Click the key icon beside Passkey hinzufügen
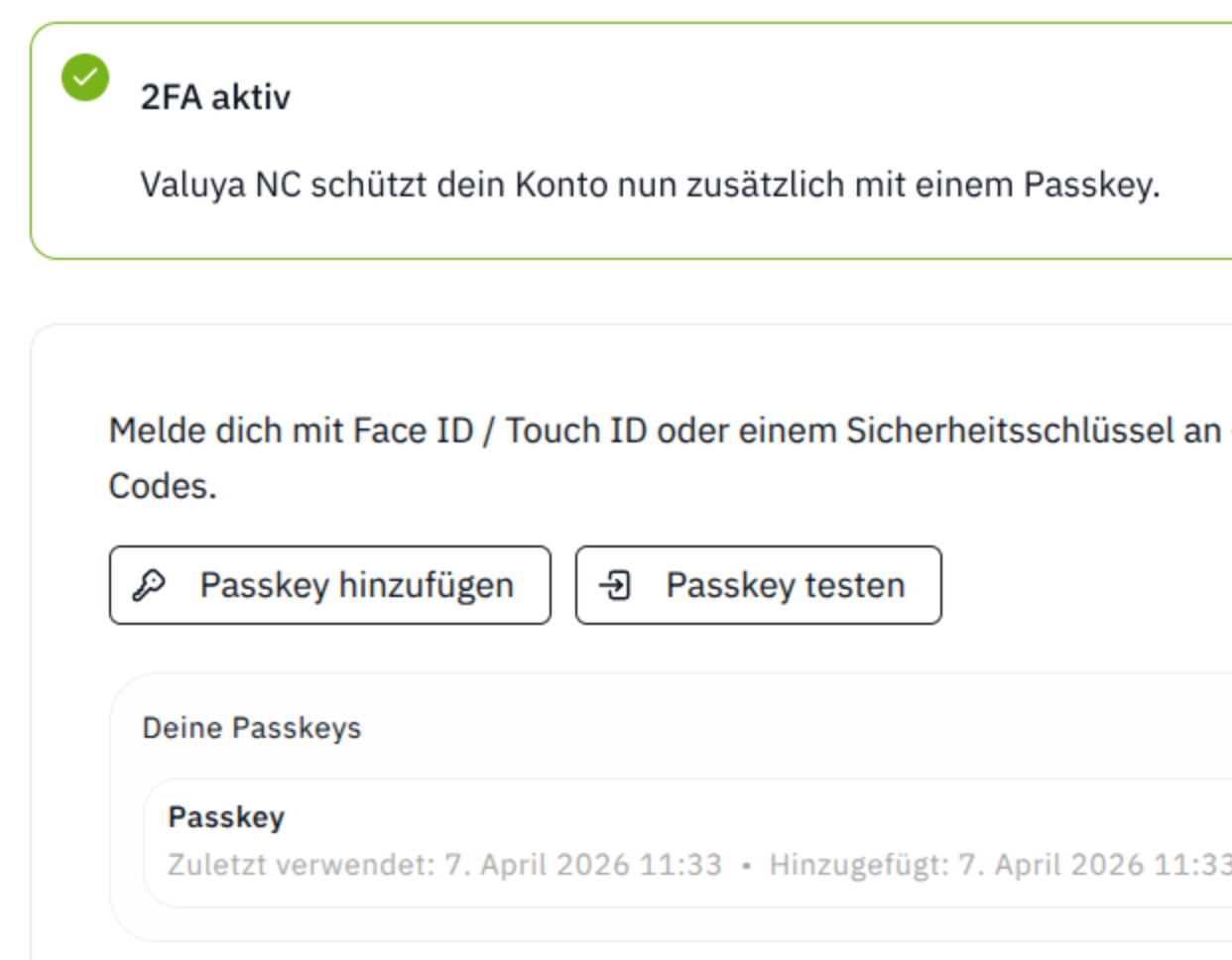 (149, 585)
